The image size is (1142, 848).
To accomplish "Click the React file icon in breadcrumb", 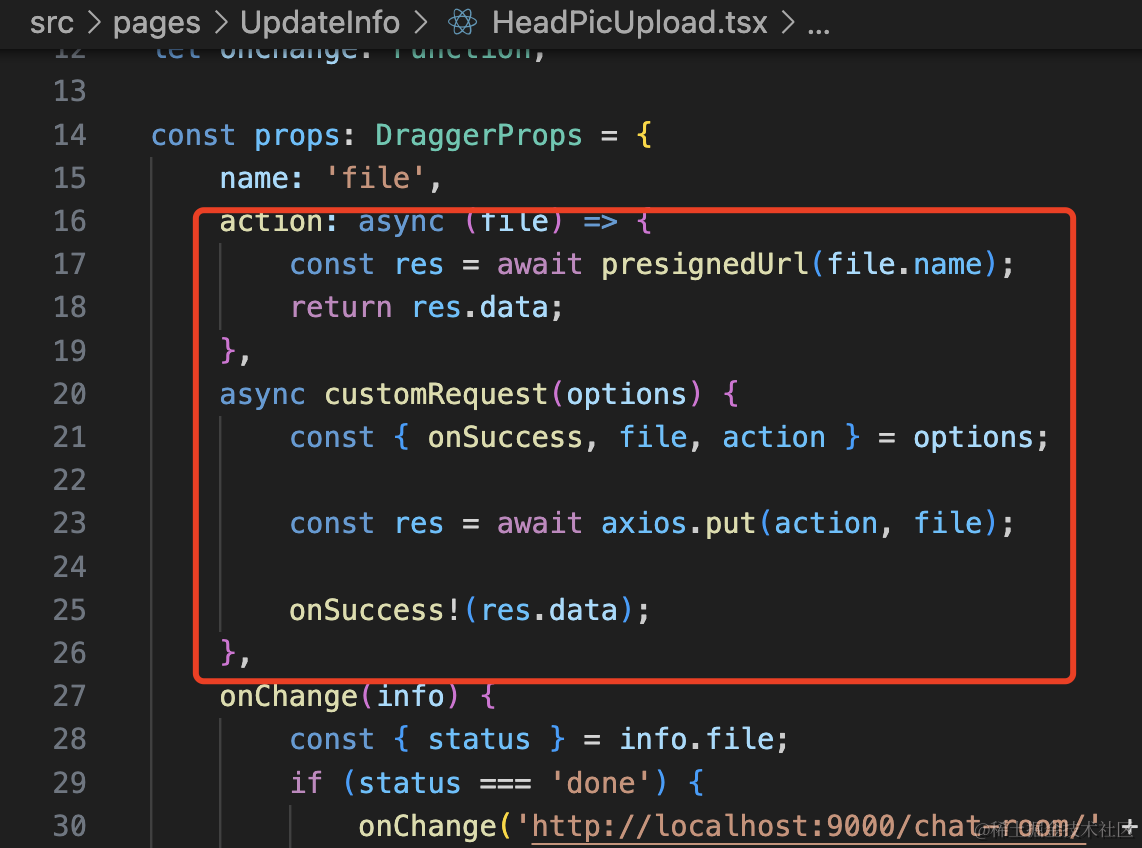I will [x=460, y=22].
